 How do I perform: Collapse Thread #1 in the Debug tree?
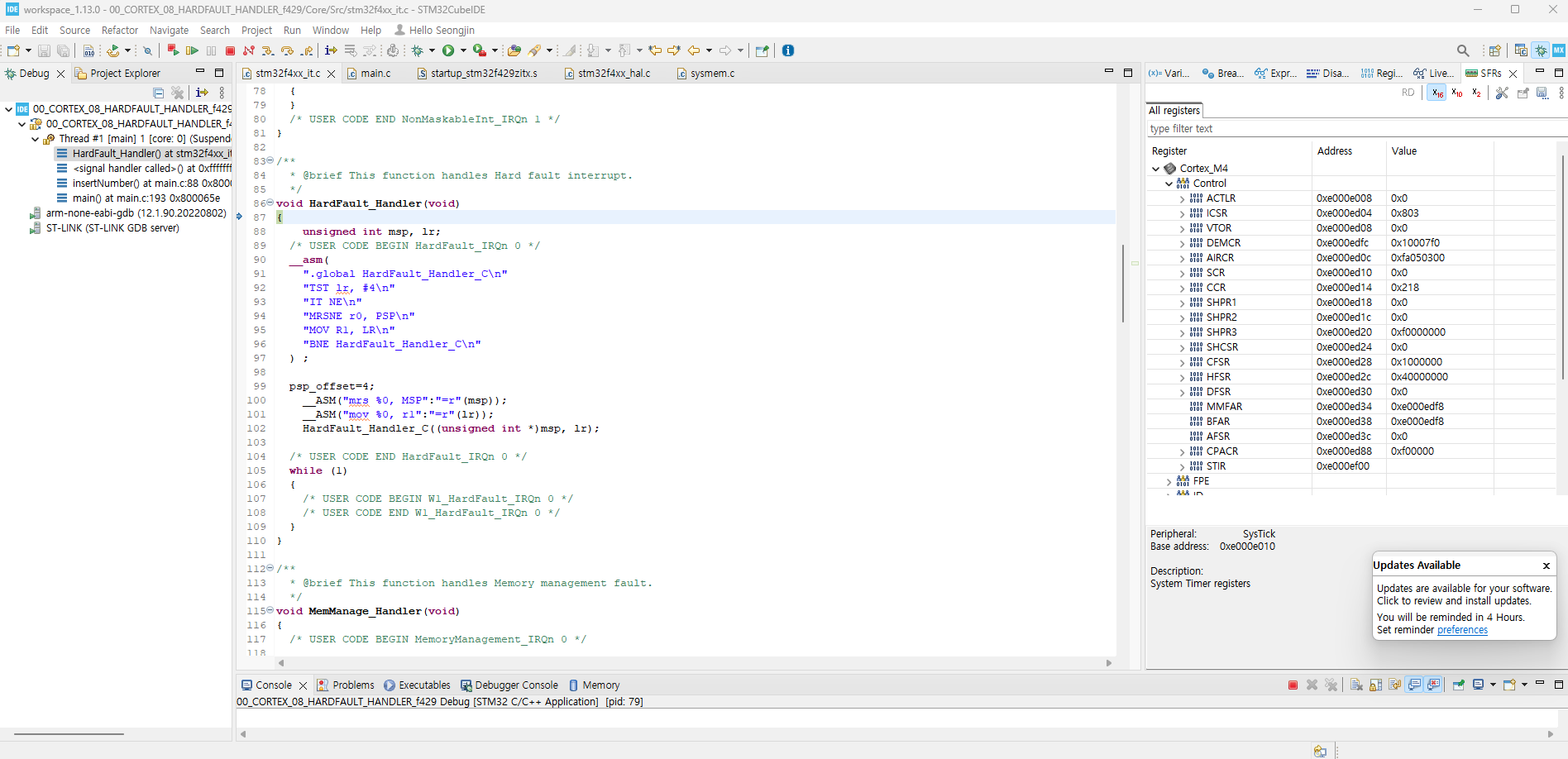click(35, 139)
